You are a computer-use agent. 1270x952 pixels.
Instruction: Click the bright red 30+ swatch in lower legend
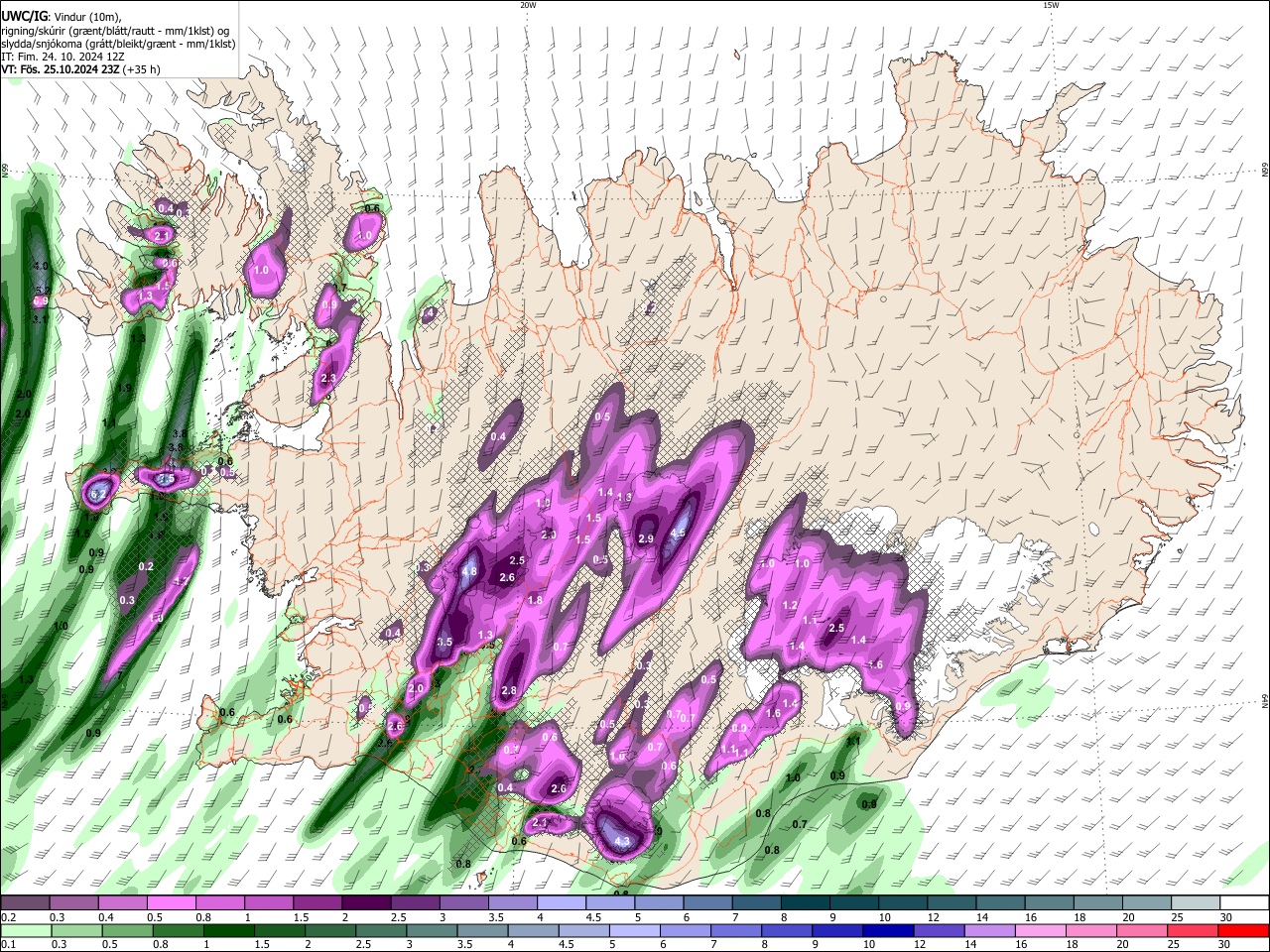point(1244,931)
